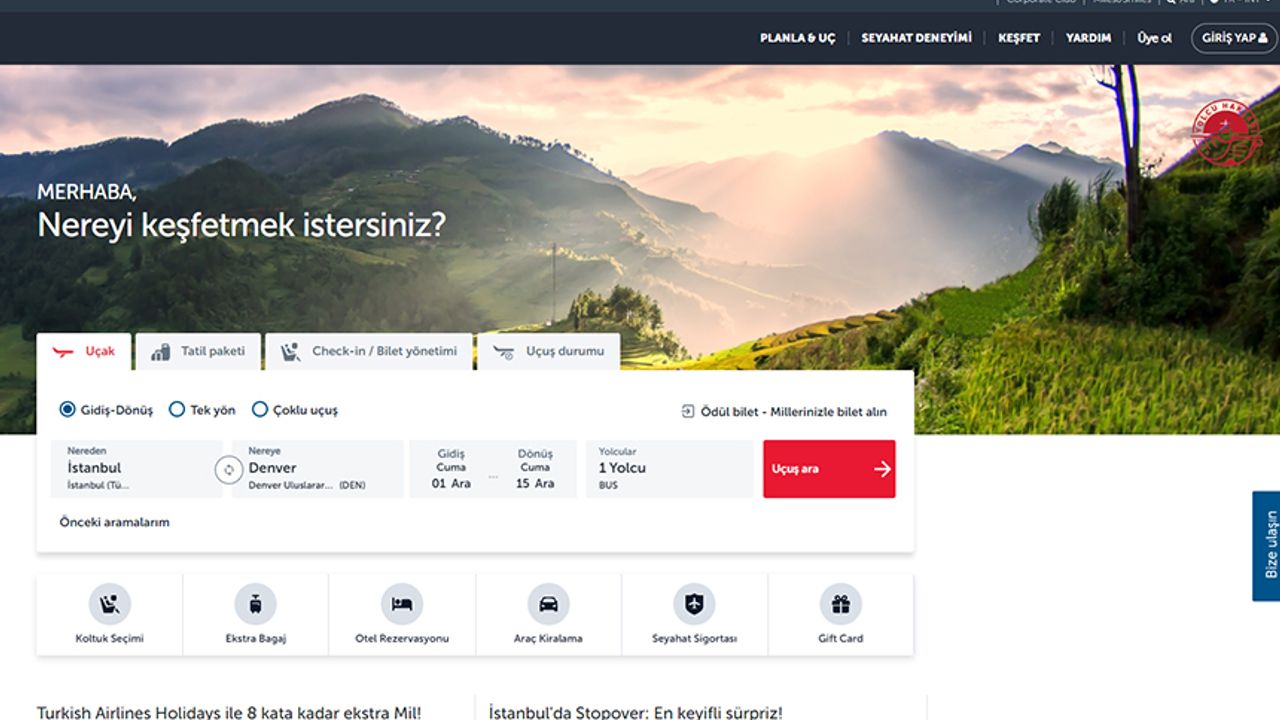Open the Gidiş departure date picker
This screenshot has width=1280, height=720.
point(451,469)
